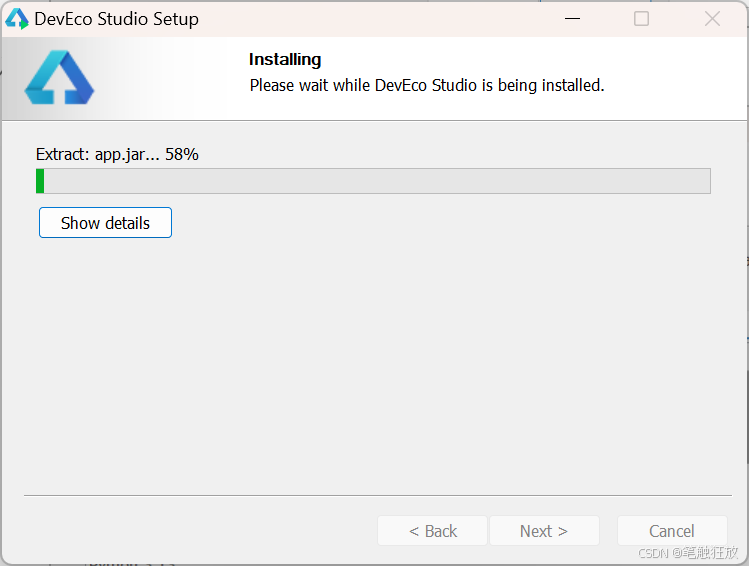This screenshot has height=566, width=749.
Task: Click the small DevEco icon in title bar
Action: pos(17,19)
